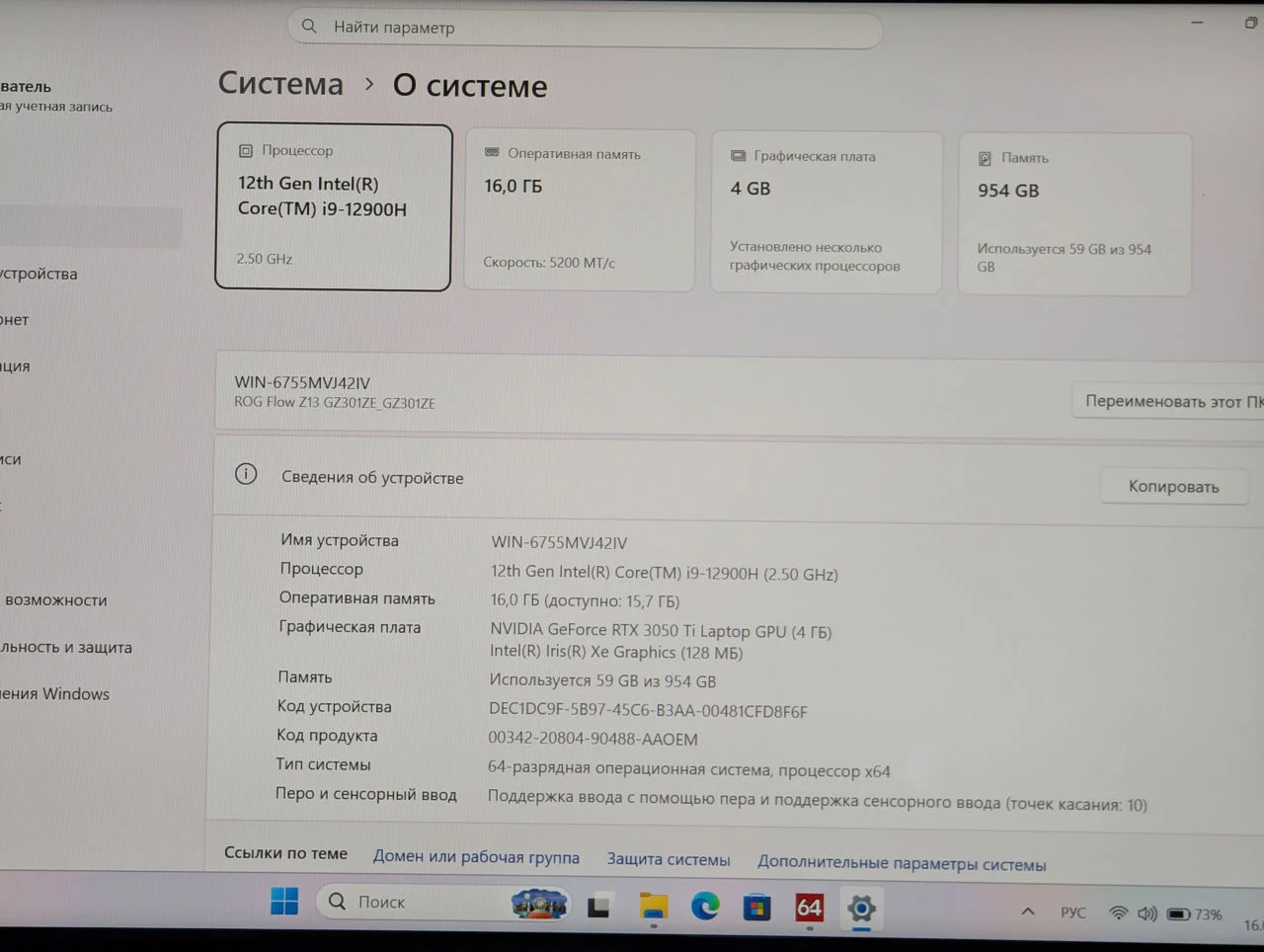
Task: Open the AIDA64 taskbar icon
Action: click(809, 908)
